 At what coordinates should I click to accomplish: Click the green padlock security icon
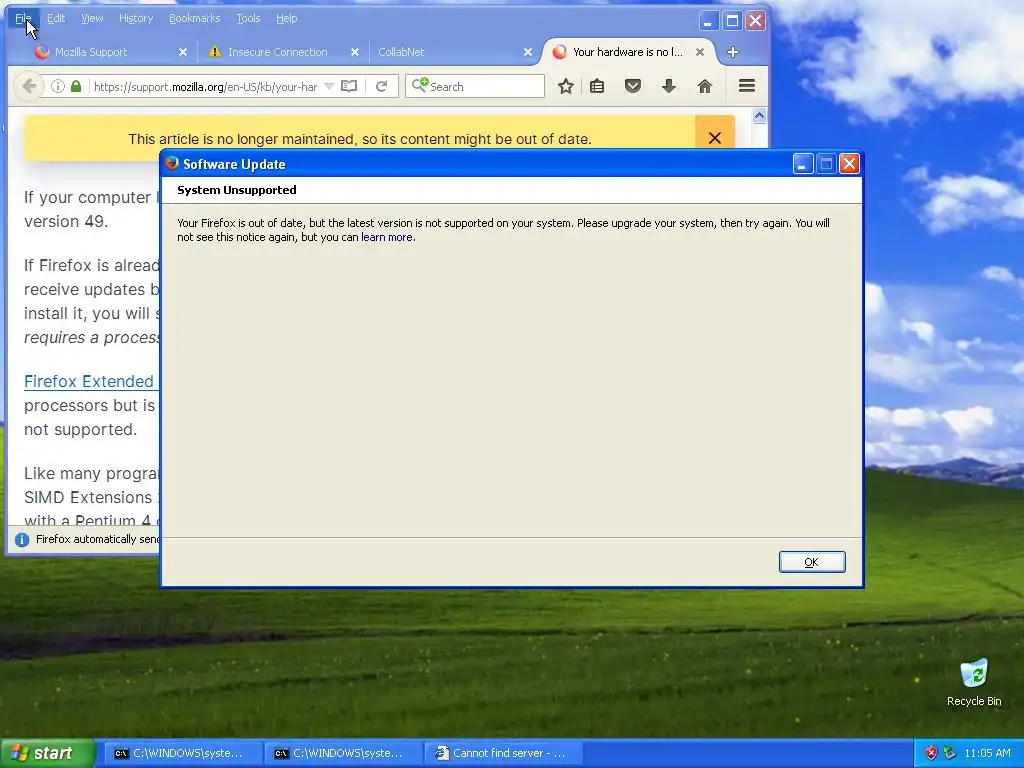pos(76,86)
